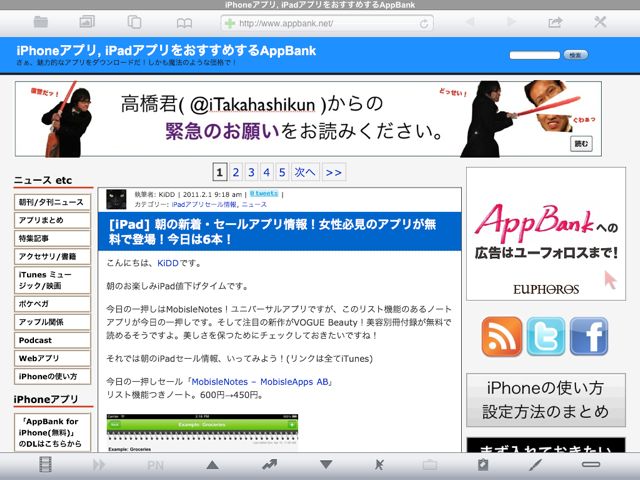Click the PN button in bottom toolbar
The width and height of the screenshot is (640, 480).
(x=155, y=465)
